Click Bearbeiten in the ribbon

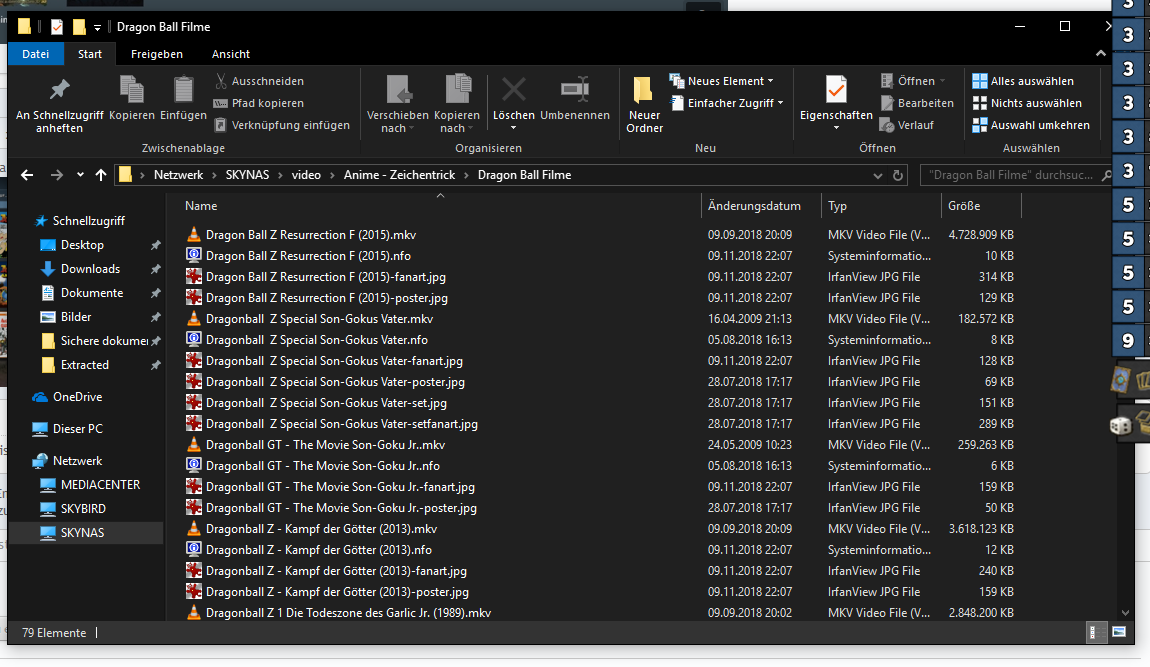click(918, 103)
